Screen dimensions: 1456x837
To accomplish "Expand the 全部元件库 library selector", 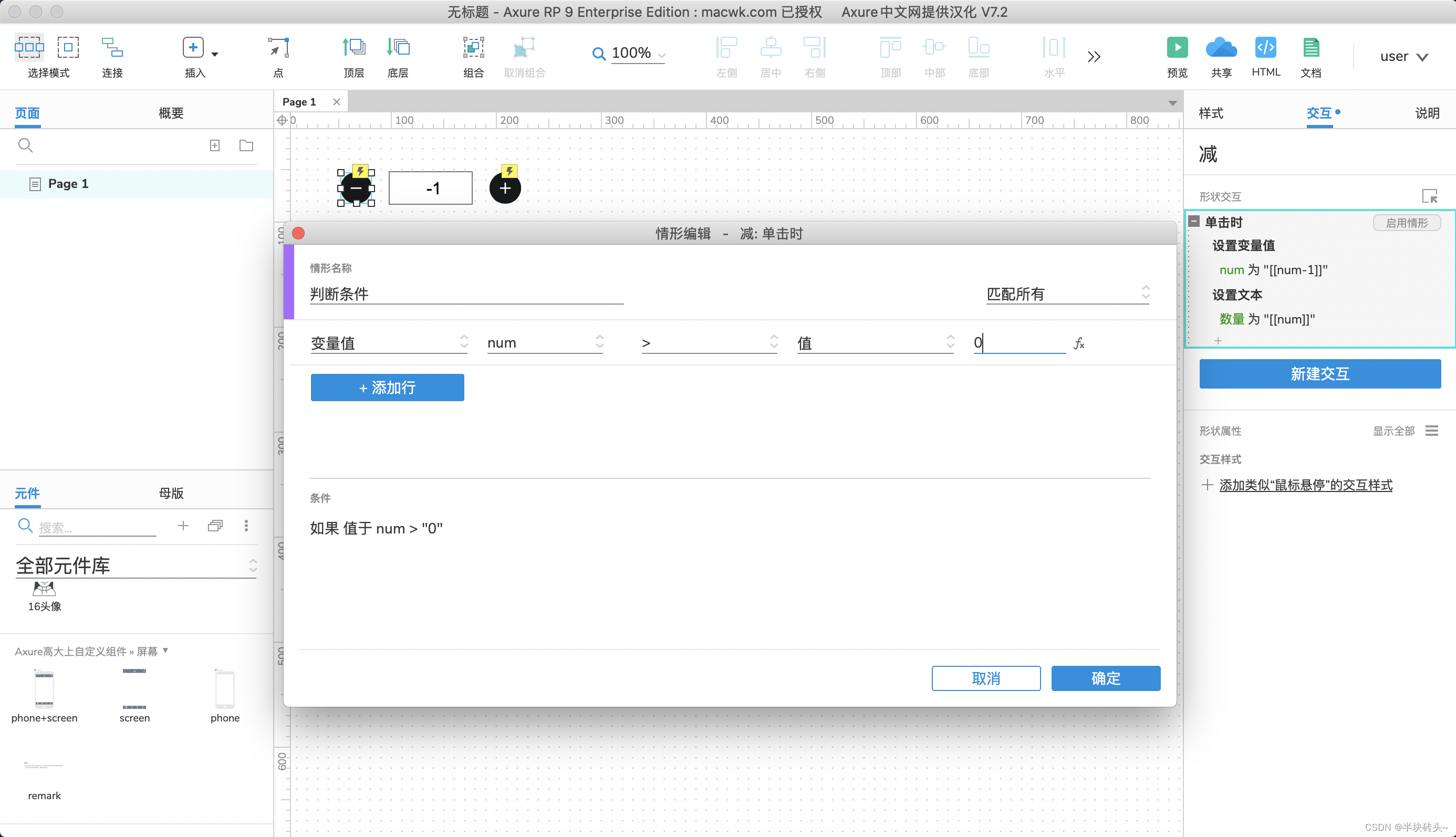I will click(x=136, y=566).
